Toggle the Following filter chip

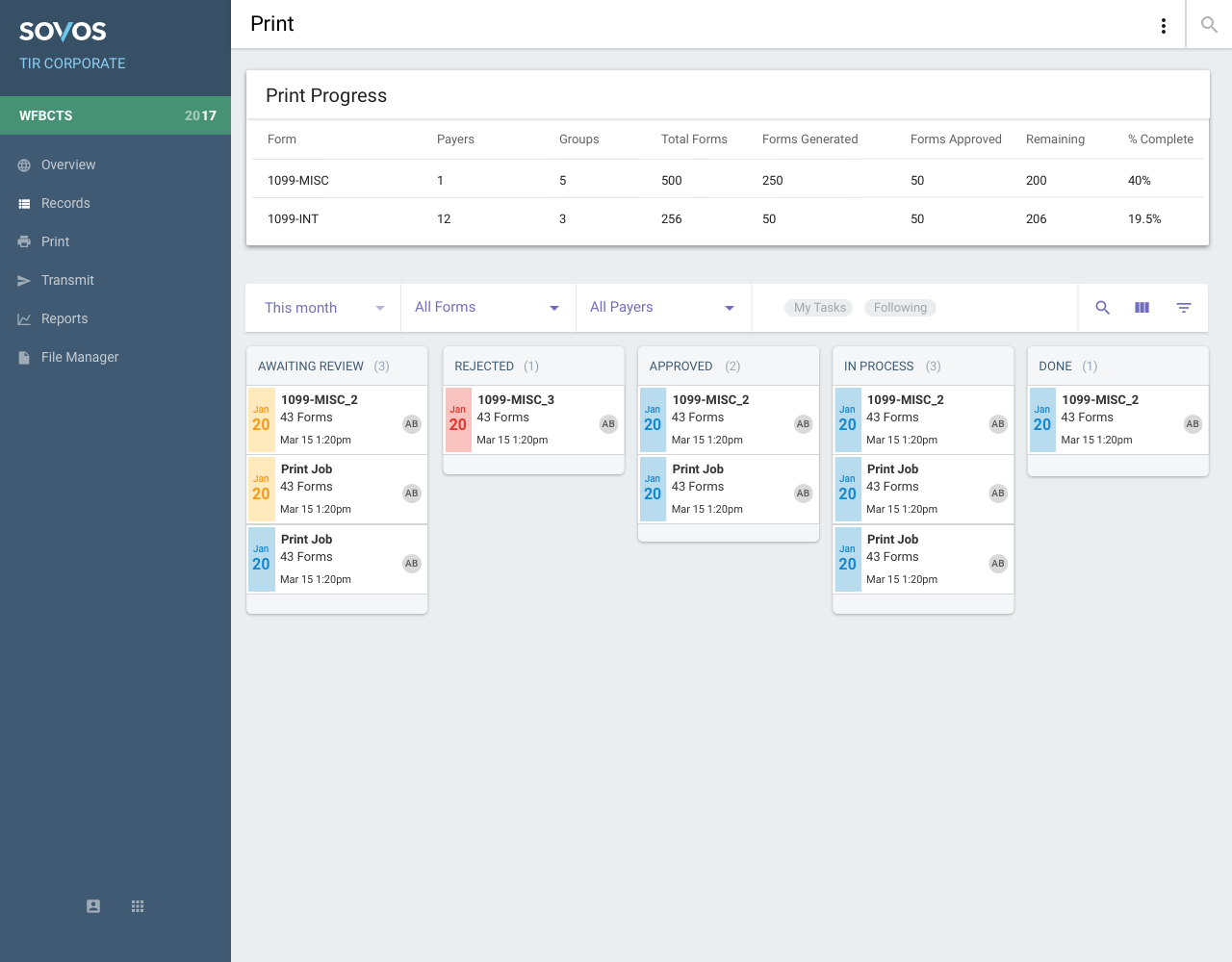point(900,308)
